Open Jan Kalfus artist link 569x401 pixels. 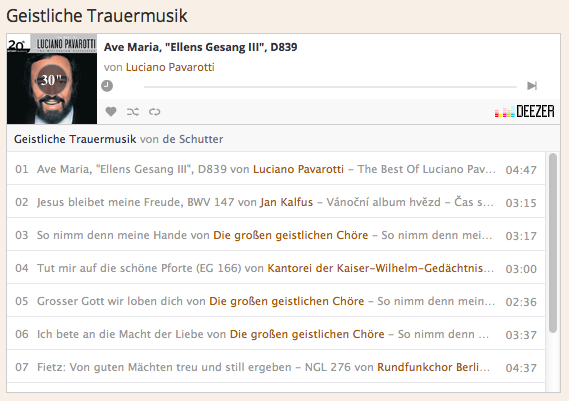pyautogui.click(x=286, y=202)
